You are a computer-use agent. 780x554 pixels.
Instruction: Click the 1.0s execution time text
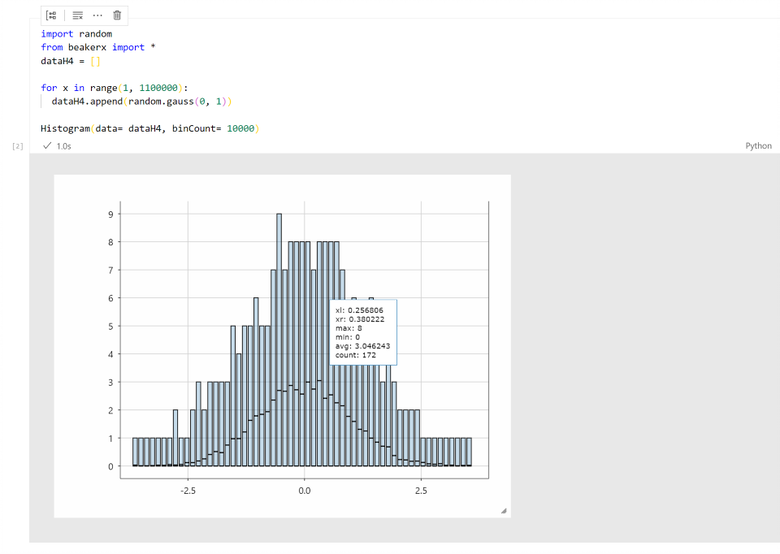(64, 146)
